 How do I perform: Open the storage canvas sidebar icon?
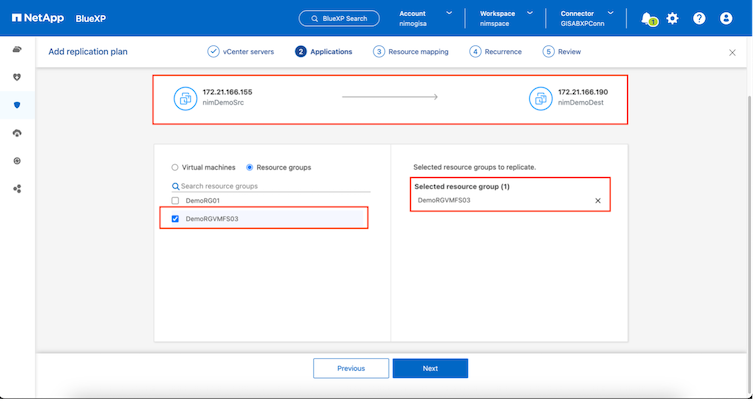17,49
